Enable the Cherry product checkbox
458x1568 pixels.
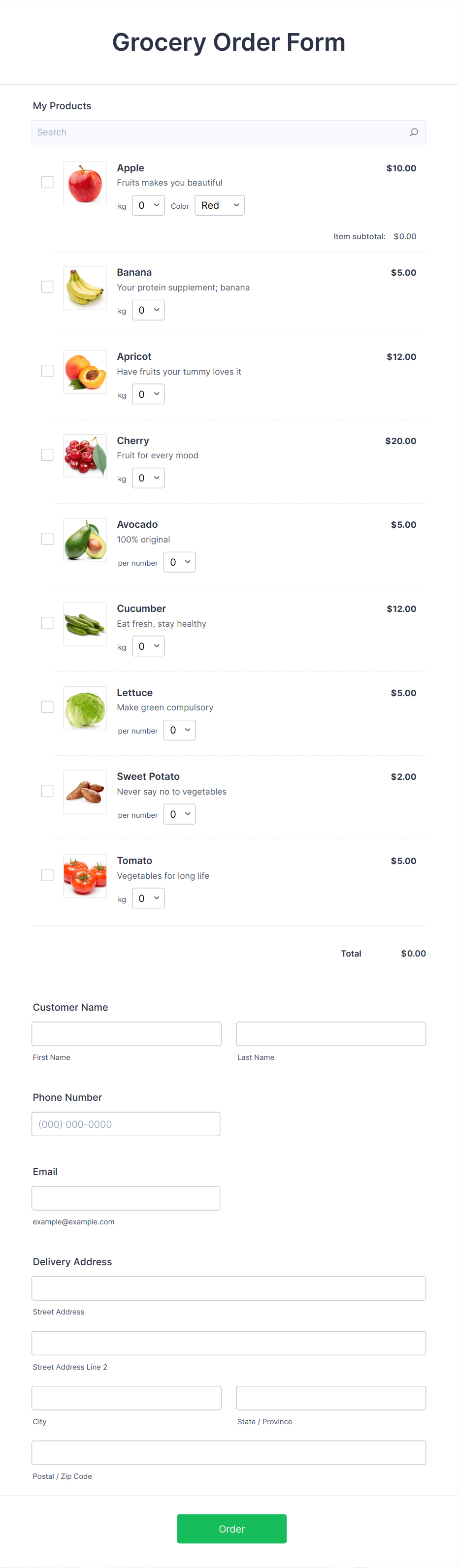click(47, 454)
